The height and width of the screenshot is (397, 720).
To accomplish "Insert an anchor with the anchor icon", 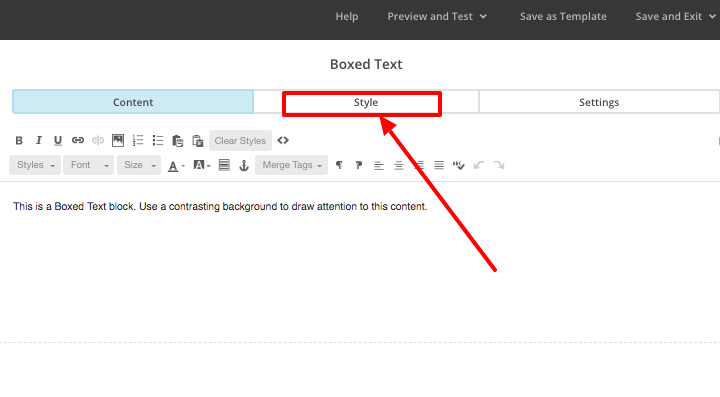I will [244, 165].
